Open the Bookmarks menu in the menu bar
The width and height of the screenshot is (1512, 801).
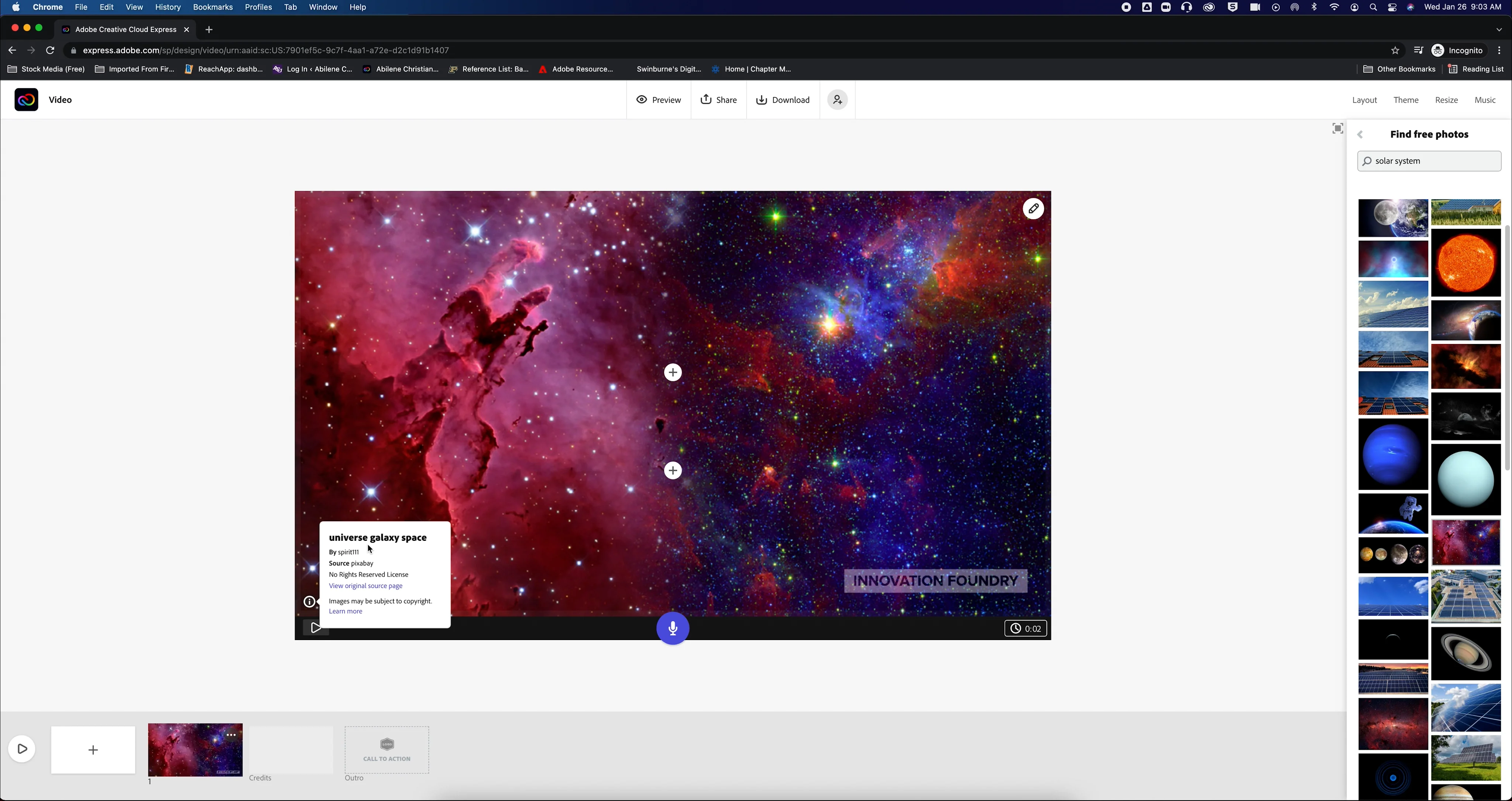[213, 7]
